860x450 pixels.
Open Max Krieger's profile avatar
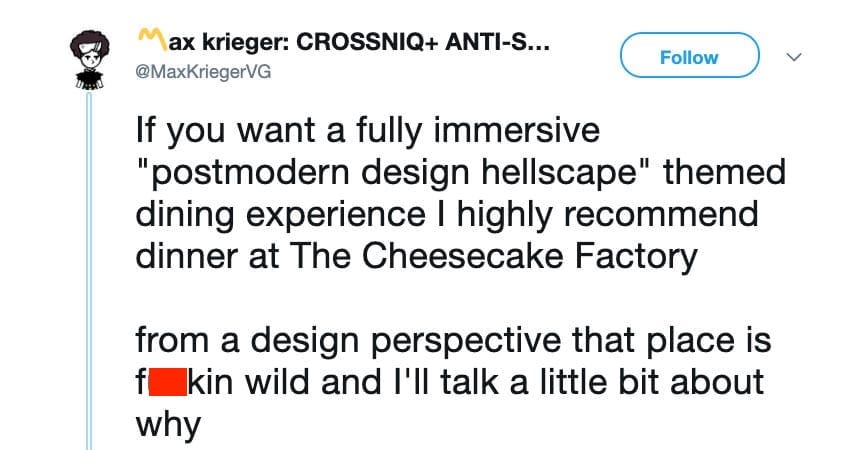89,60
